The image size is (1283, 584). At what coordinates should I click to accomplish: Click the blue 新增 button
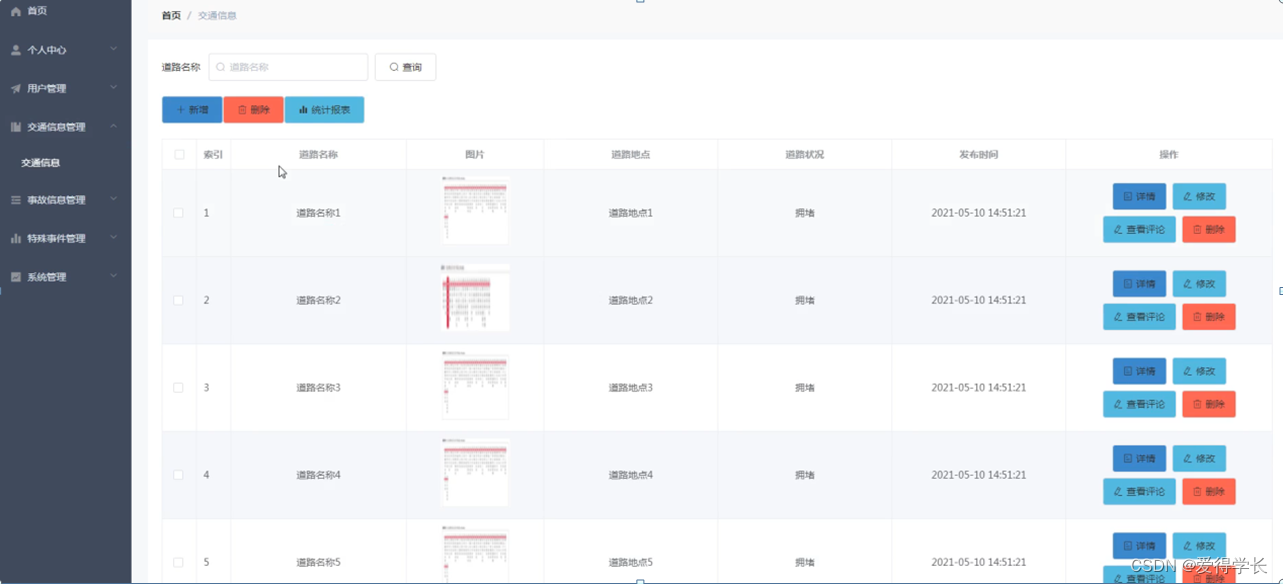coord(192,110)
